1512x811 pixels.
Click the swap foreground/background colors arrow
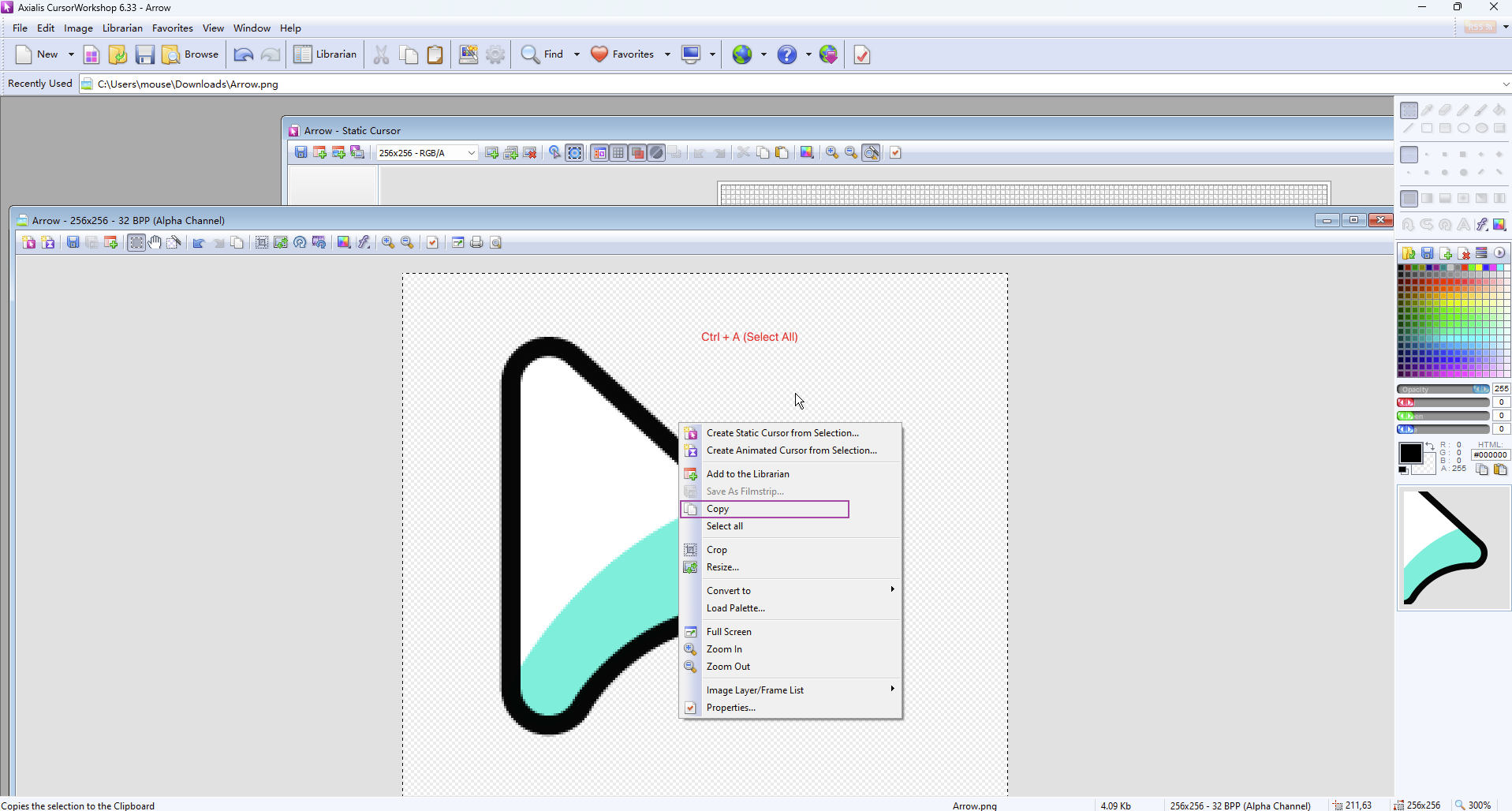[1429, 447]
